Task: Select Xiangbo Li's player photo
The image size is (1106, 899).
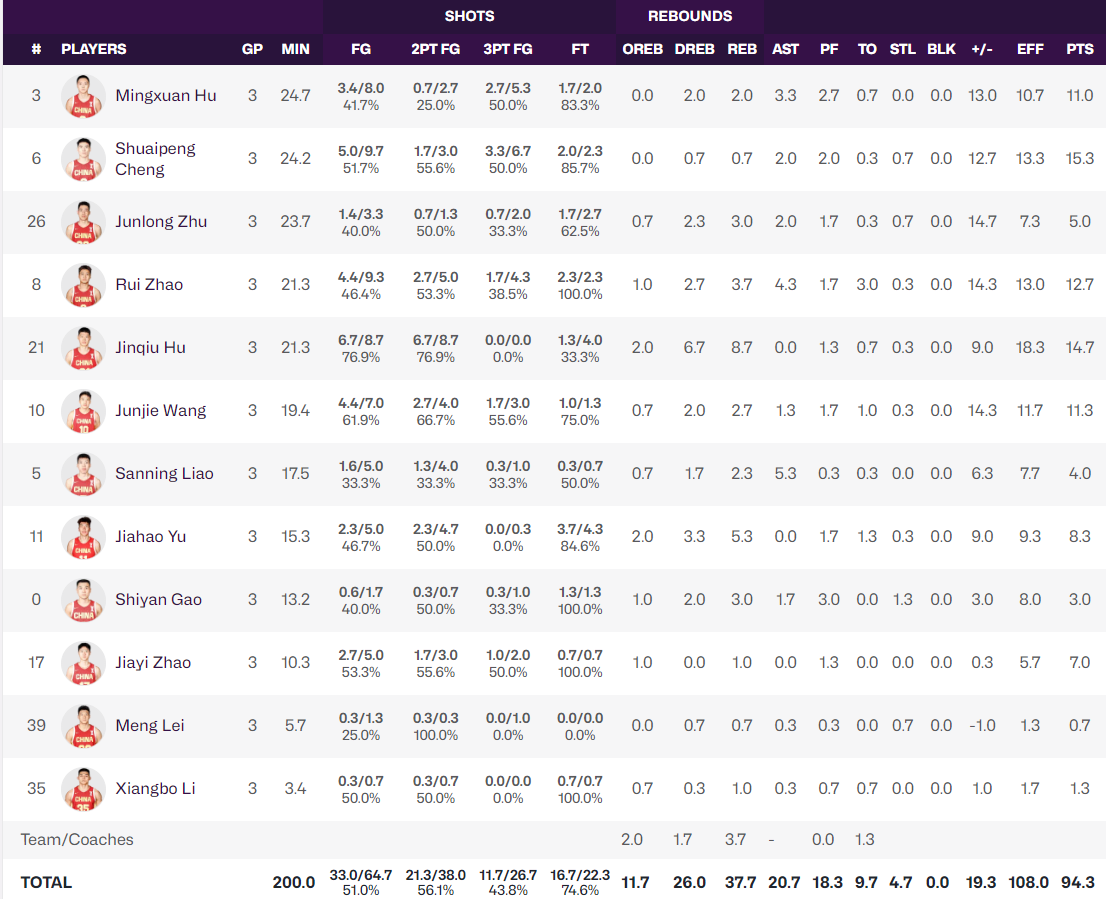Action: coord(83,789)
